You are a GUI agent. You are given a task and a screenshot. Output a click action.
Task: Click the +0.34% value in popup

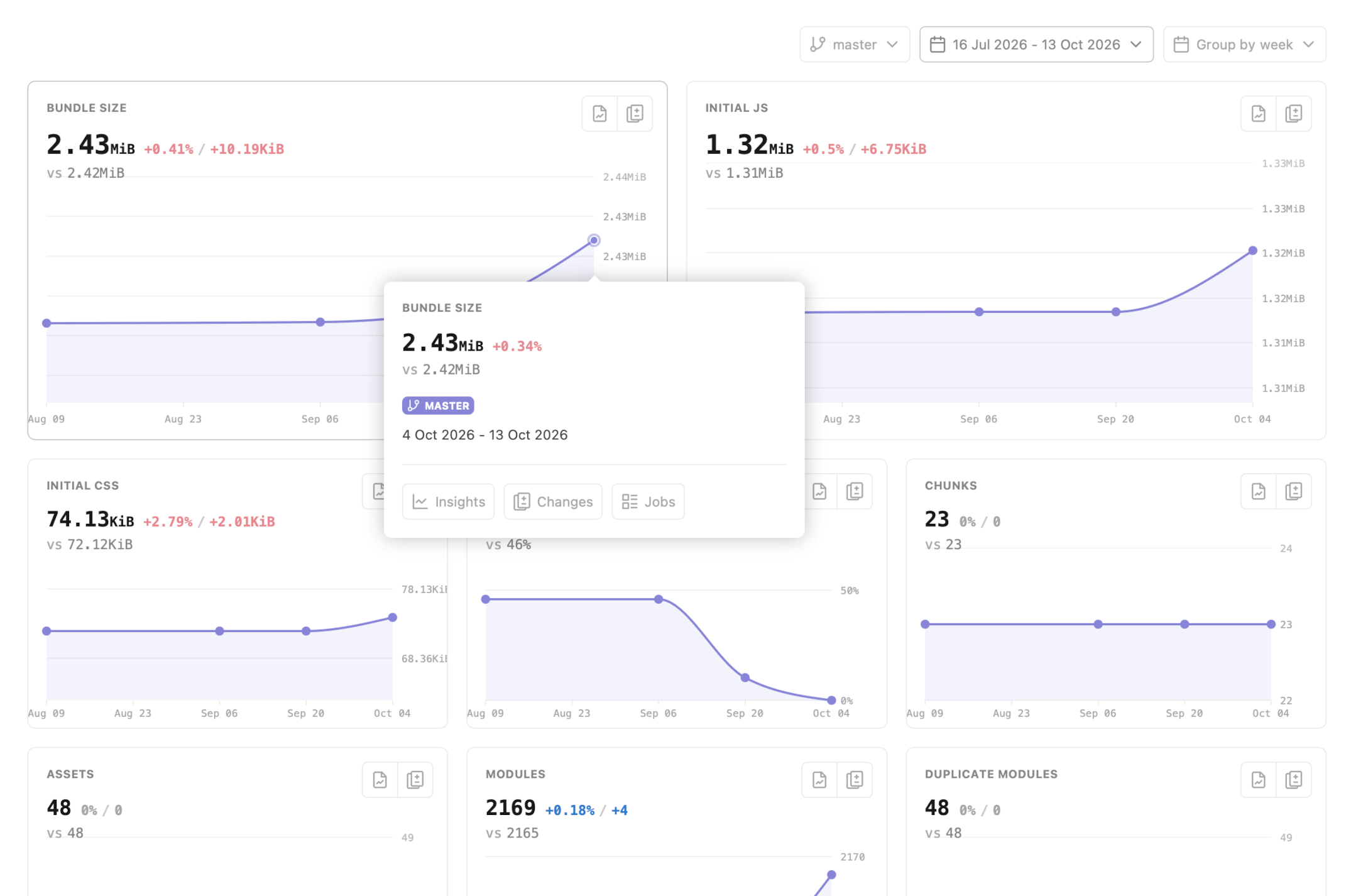point(517,346)
